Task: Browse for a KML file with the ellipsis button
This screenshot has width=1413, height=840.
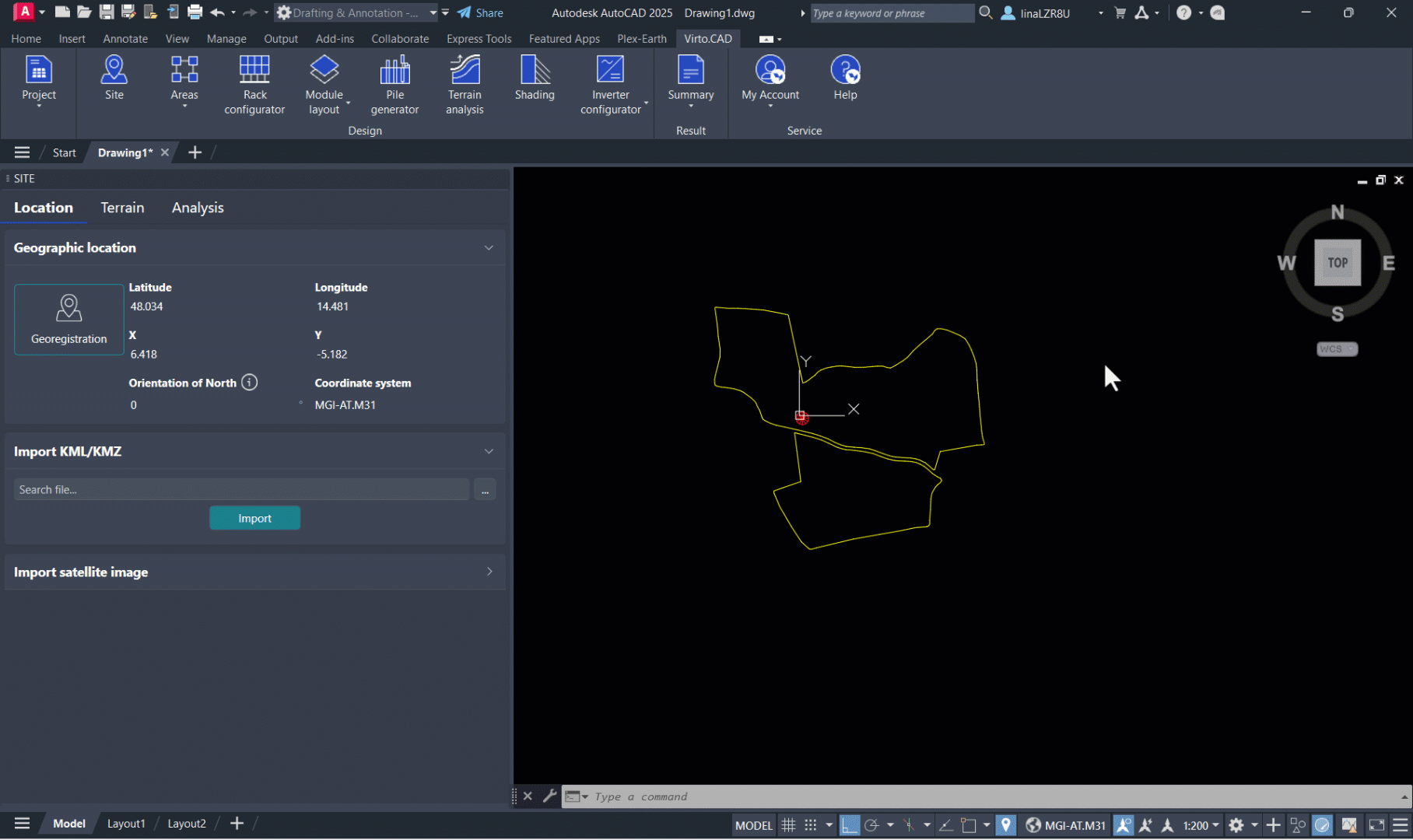Action: tap(485, 490)
